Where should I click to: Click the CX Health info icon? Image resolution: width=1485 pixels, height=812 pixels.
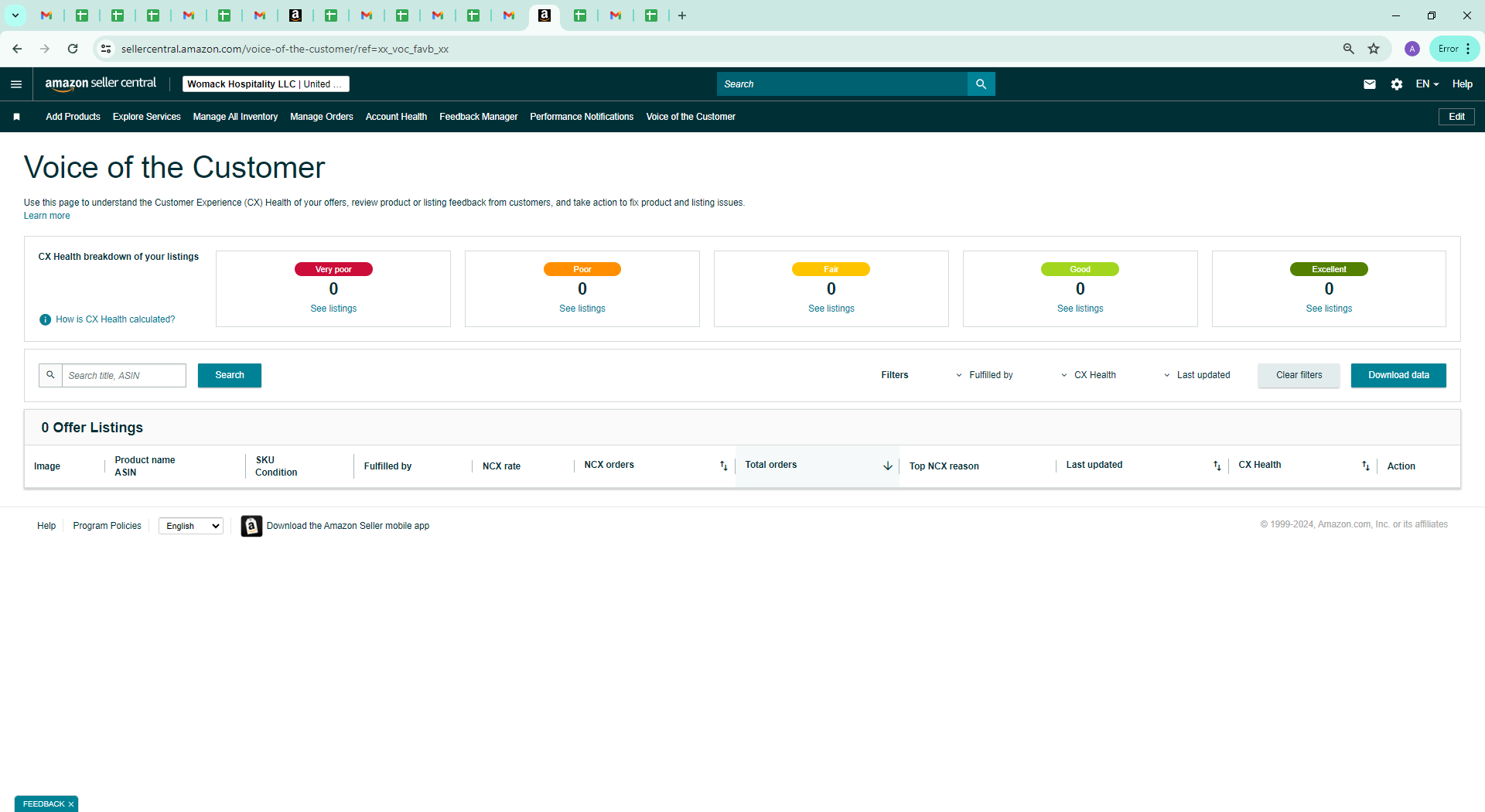[x=45, y=319]
